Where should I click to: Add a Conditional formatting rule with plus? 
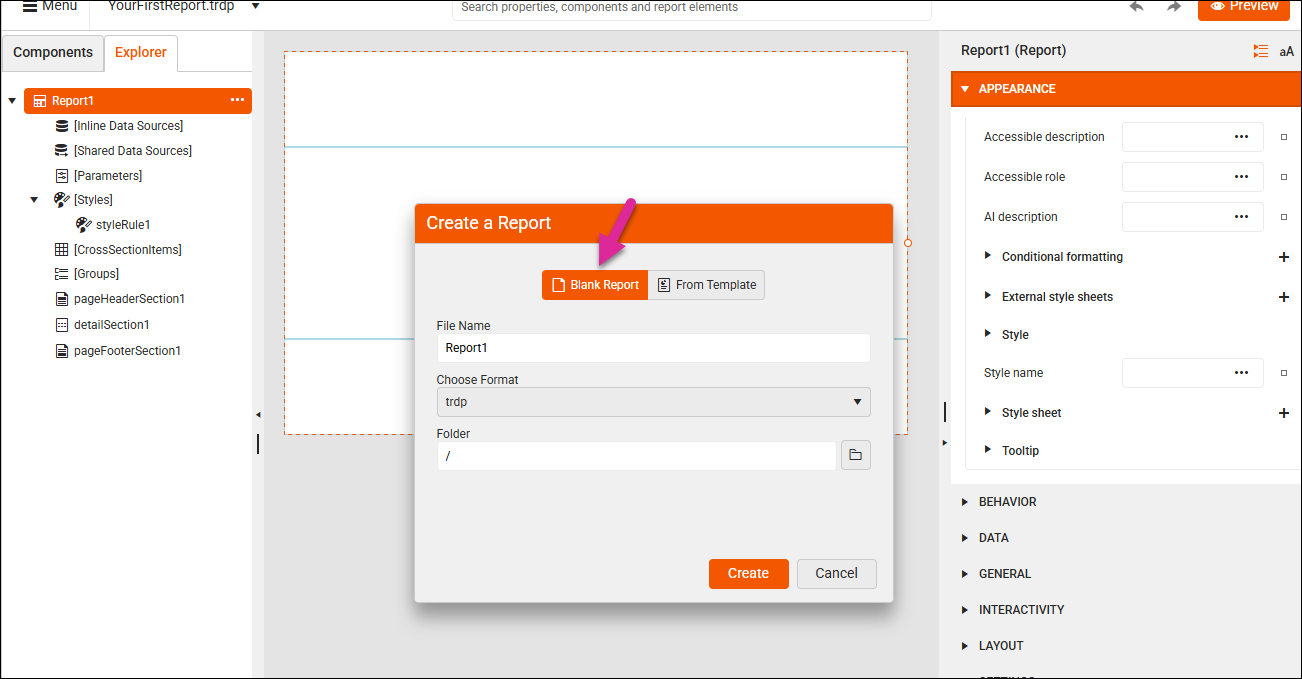pyautogui.click(x=1284, y=257)
